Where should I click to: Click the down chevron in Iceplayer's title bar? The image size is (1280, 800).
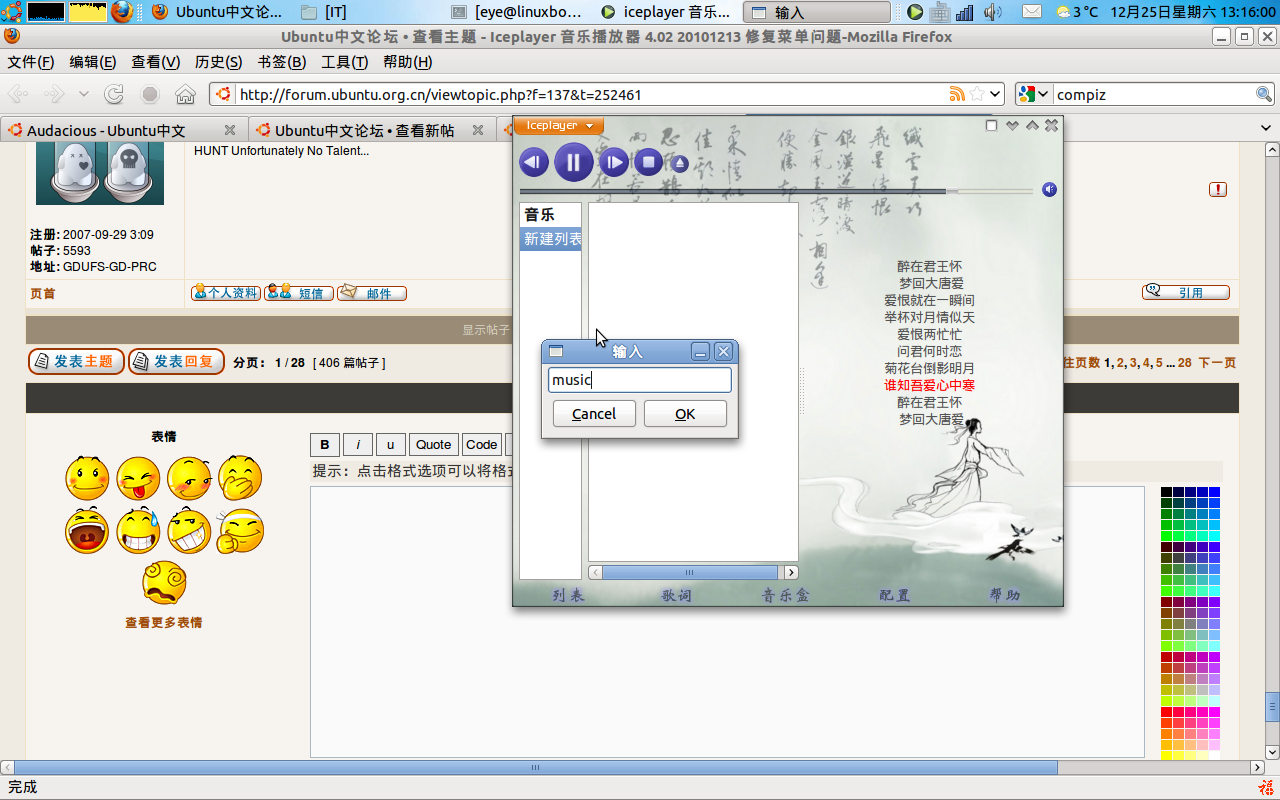(1012, 125)
